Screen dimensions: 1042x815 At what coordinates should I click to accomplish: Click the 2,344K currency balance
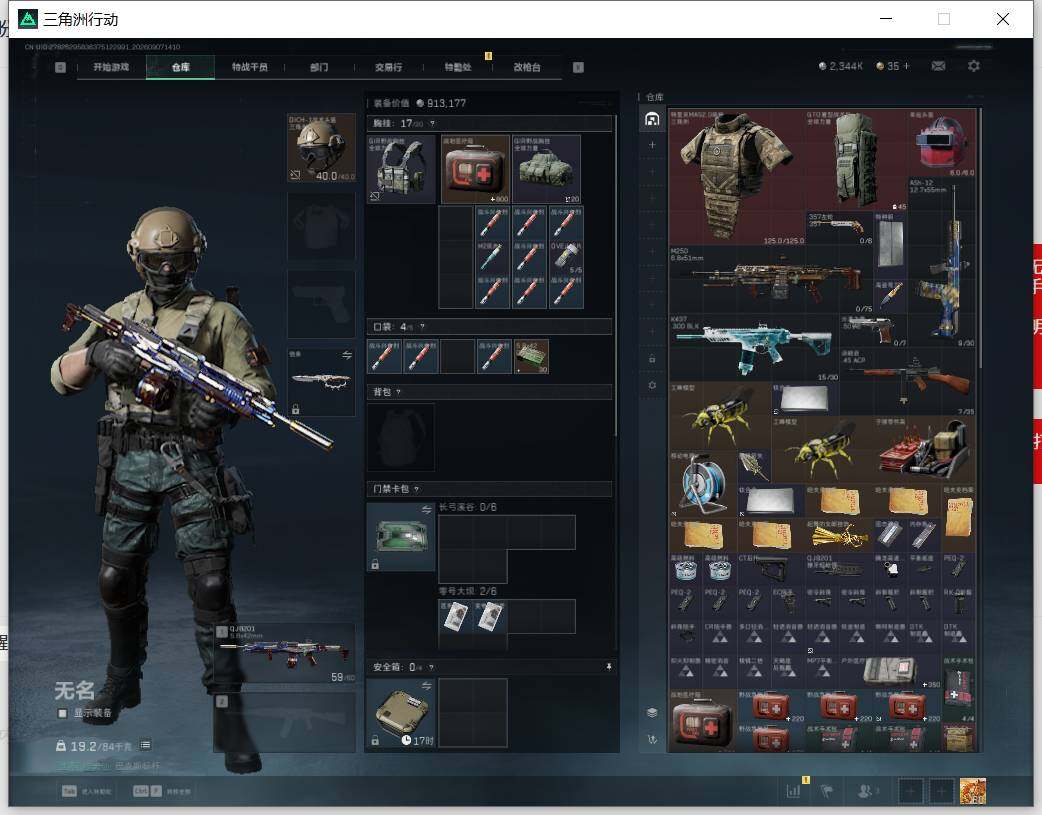click(x=841, y=66)
